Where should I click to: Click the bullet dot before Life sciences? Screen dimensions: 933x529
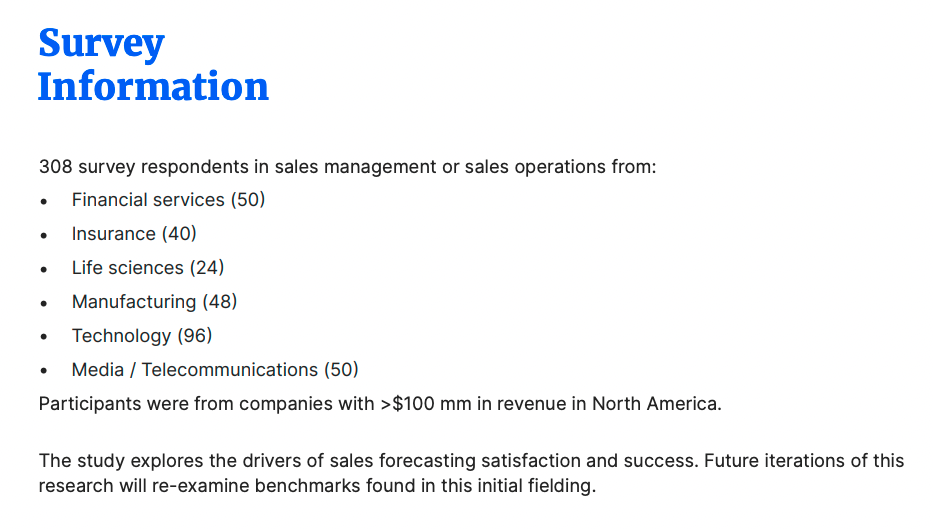point(43,270)
